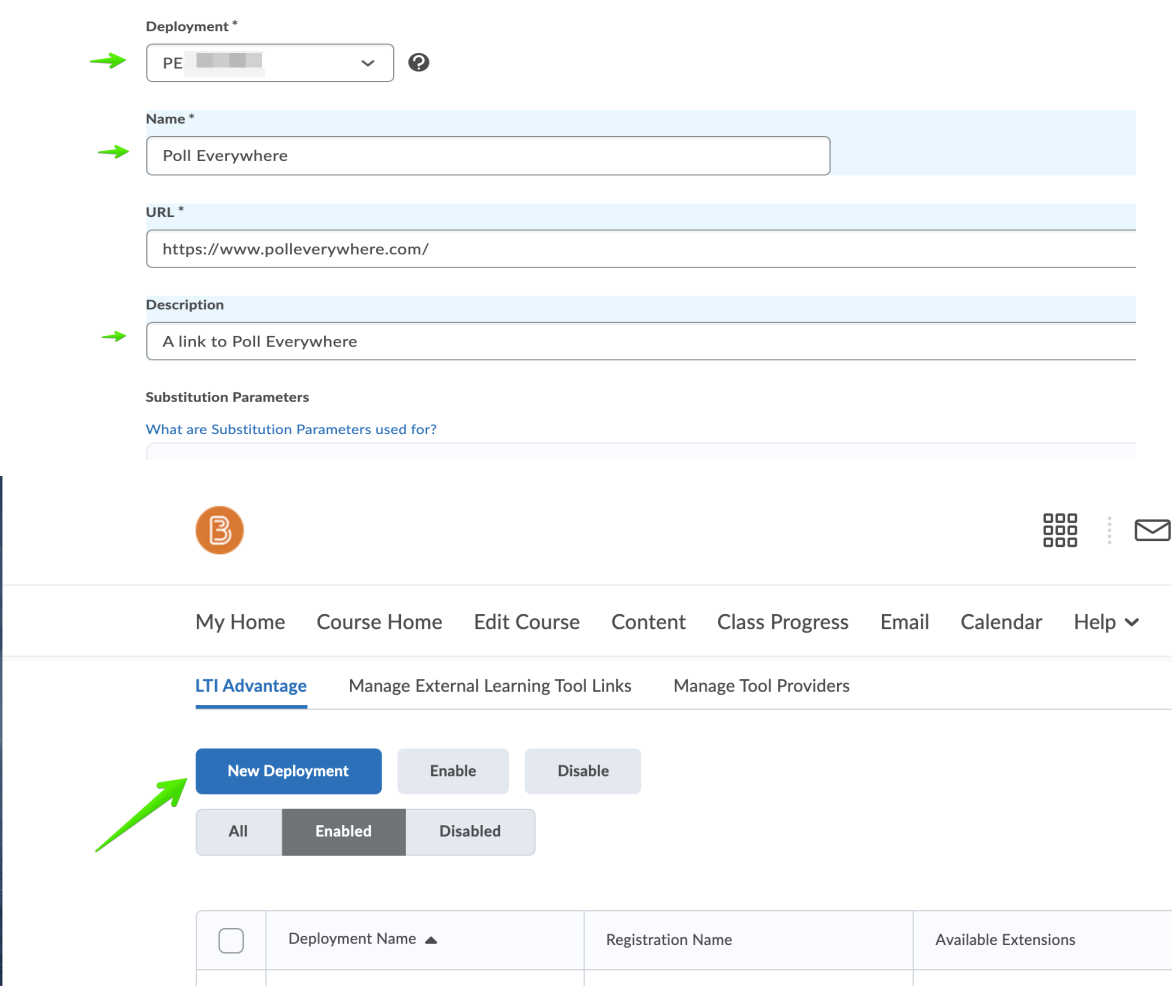This screenshot has width=1172, height=986.
Task: Click the Enable button
Action: click(453, 771)
